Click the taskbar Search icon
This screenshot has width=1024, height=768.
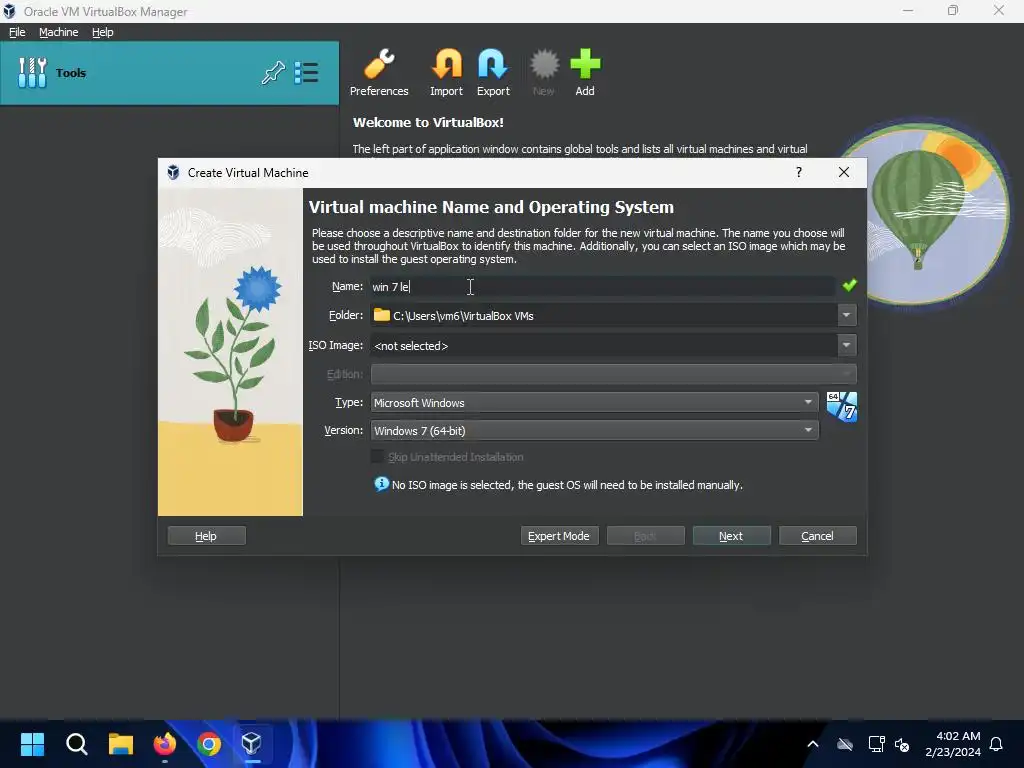[76, 743]
